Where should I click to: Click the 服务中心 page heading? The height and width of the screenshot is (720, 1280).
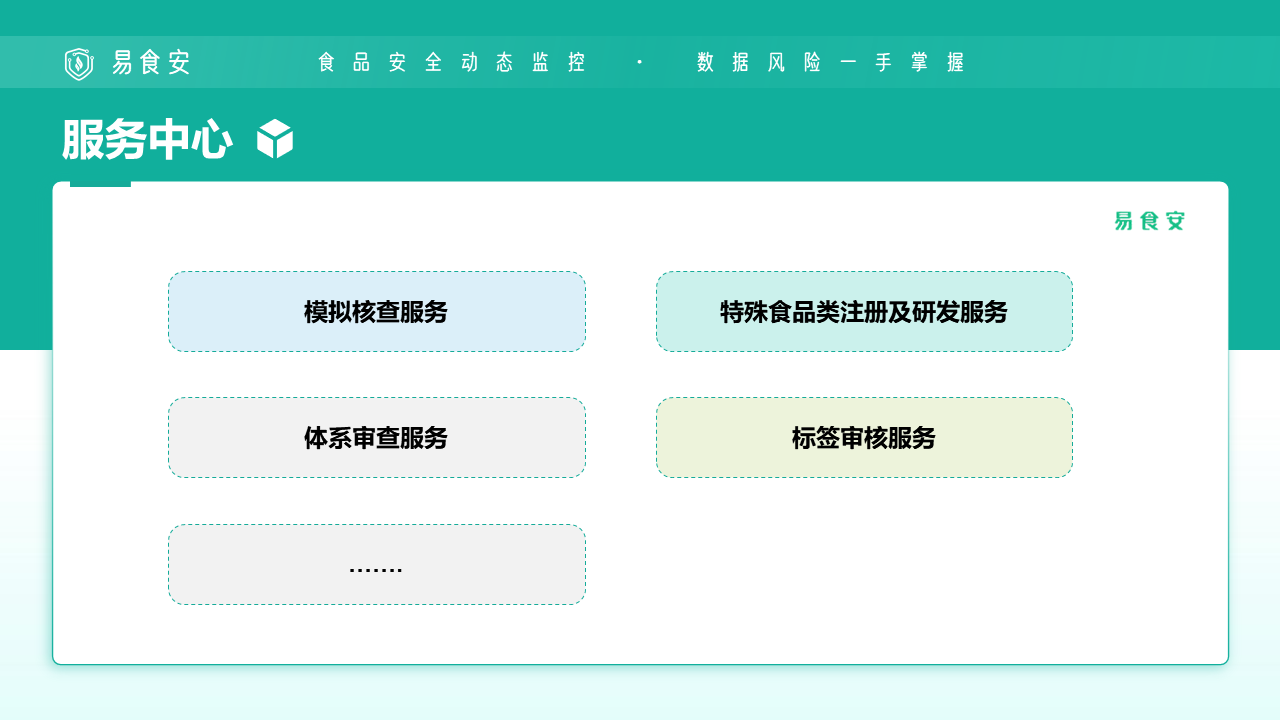click(x=147, y=140)
